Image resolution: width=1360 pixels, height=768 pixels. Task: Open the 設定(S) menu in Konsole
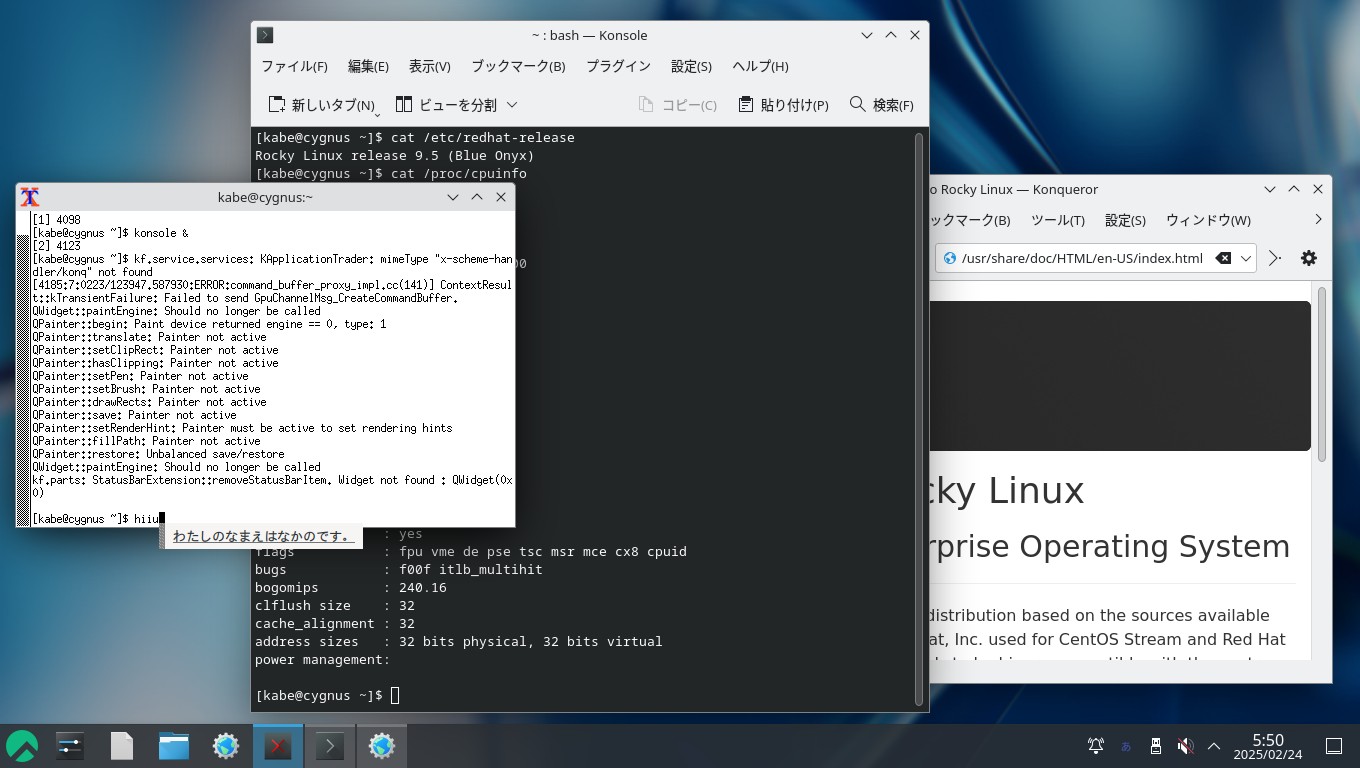point(691,66)
